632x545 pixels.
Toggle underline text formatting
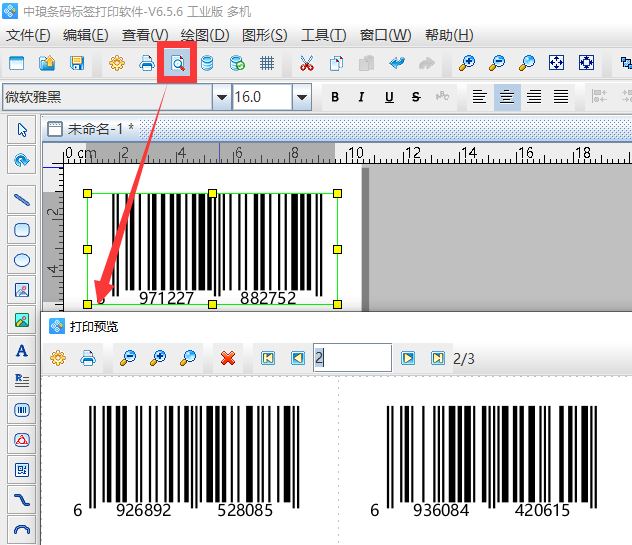pyautogui.click(x=389, y=97)
